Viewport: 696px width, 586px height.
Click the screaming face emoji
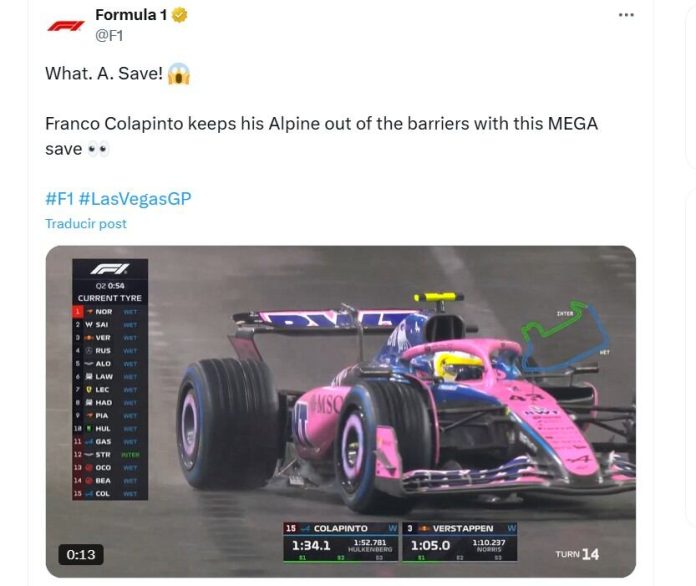[x=178, y=74]
